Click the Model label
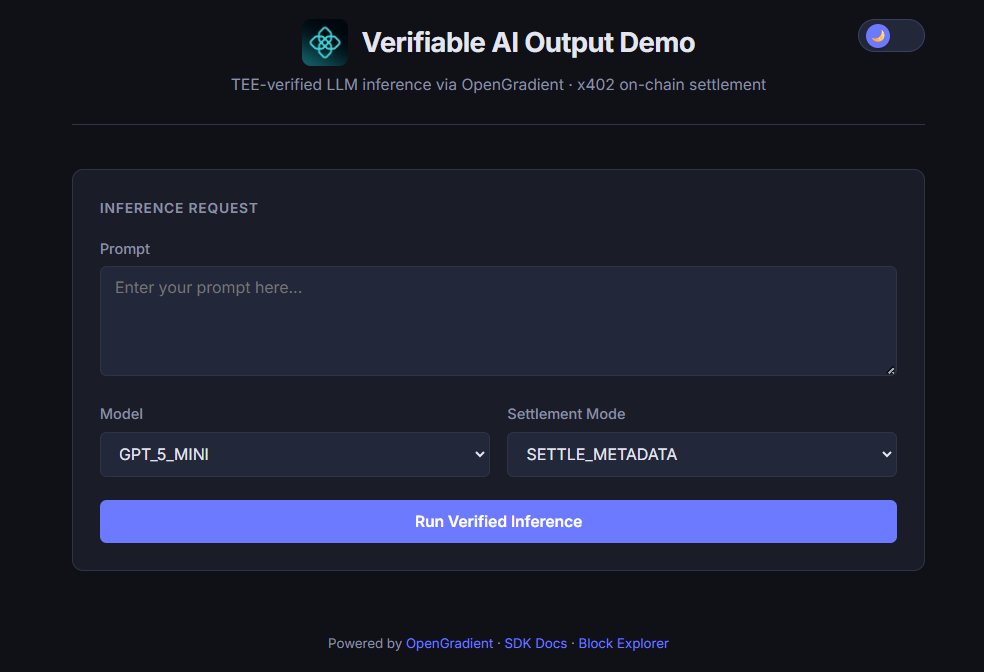 121,414
